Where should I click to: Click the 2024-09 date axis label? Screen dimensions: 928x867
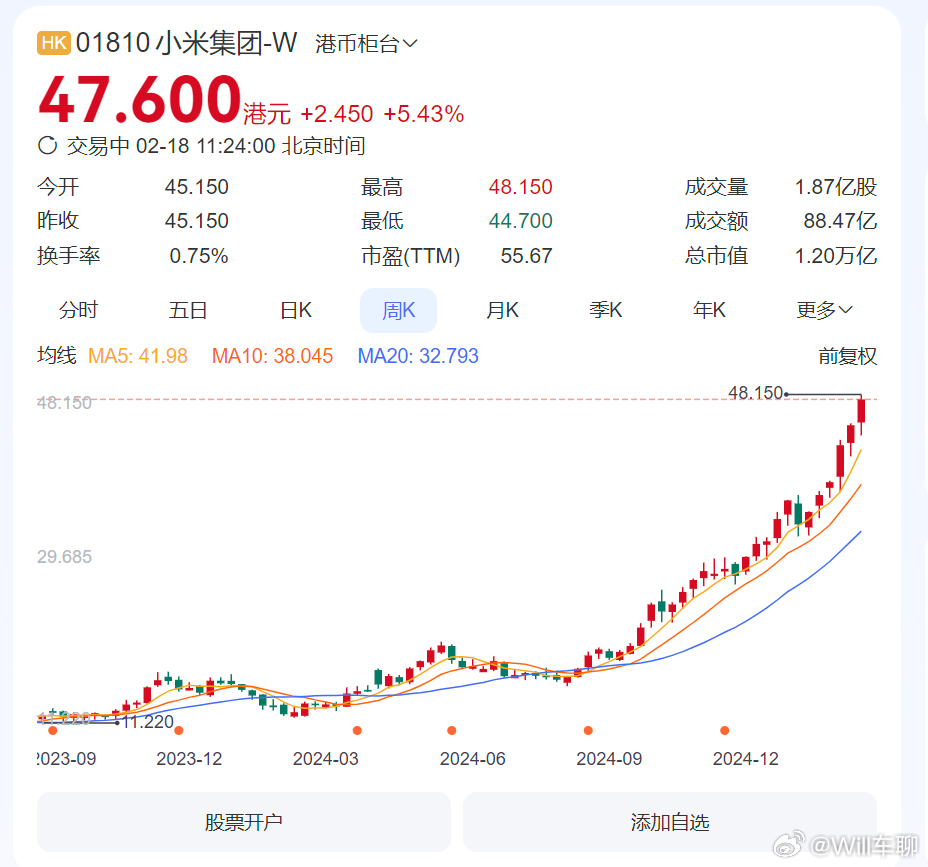tap(609, 759)
